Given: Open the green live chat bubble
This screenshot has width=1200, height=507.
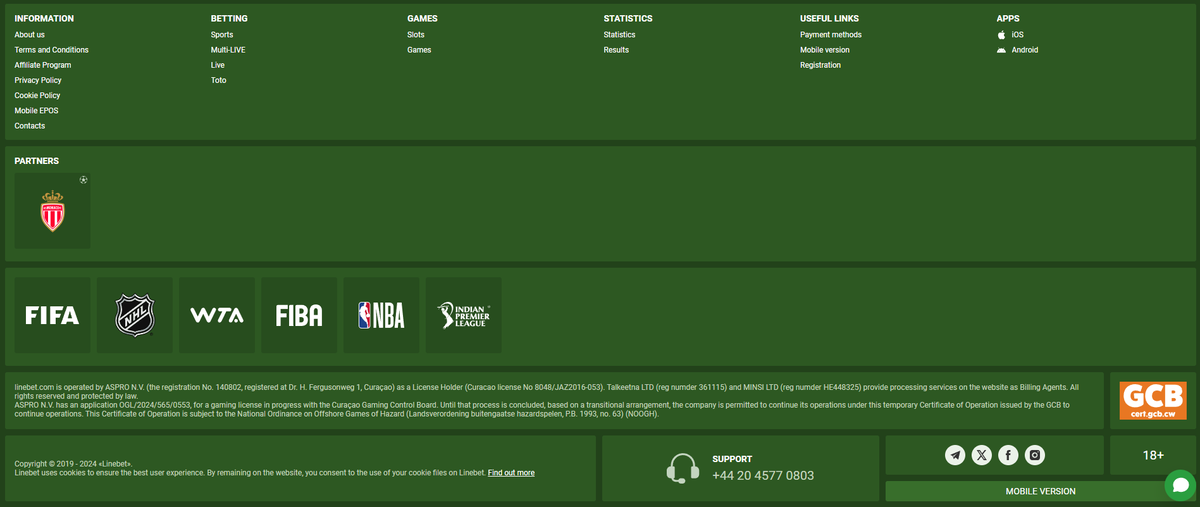Looking at the screenshot, I should point(1180,486).
